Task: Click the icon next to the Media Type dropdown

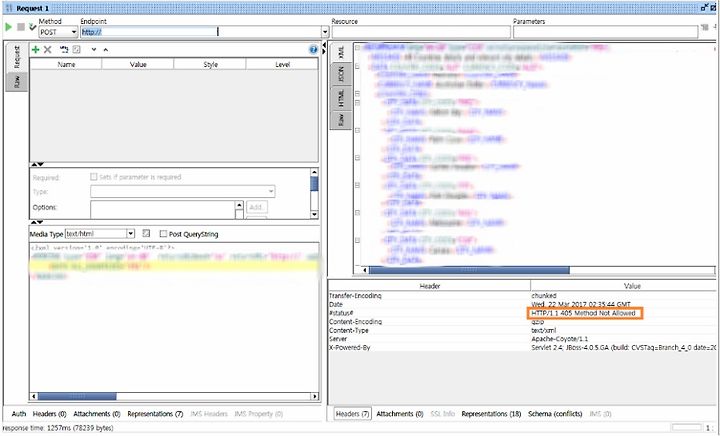Action: point(146,234)
